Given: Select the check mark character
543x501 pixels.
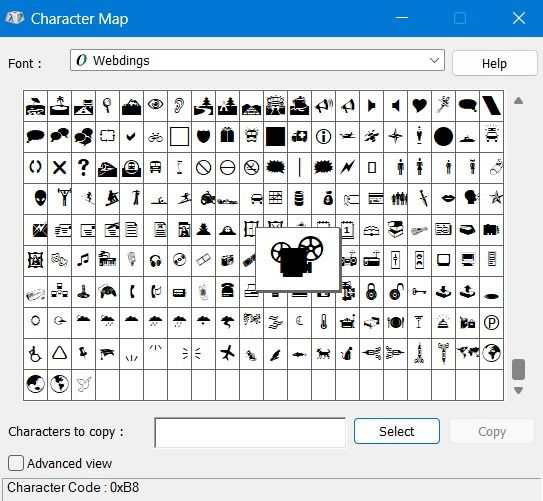Looking at the screenshot, I should 131,137.
